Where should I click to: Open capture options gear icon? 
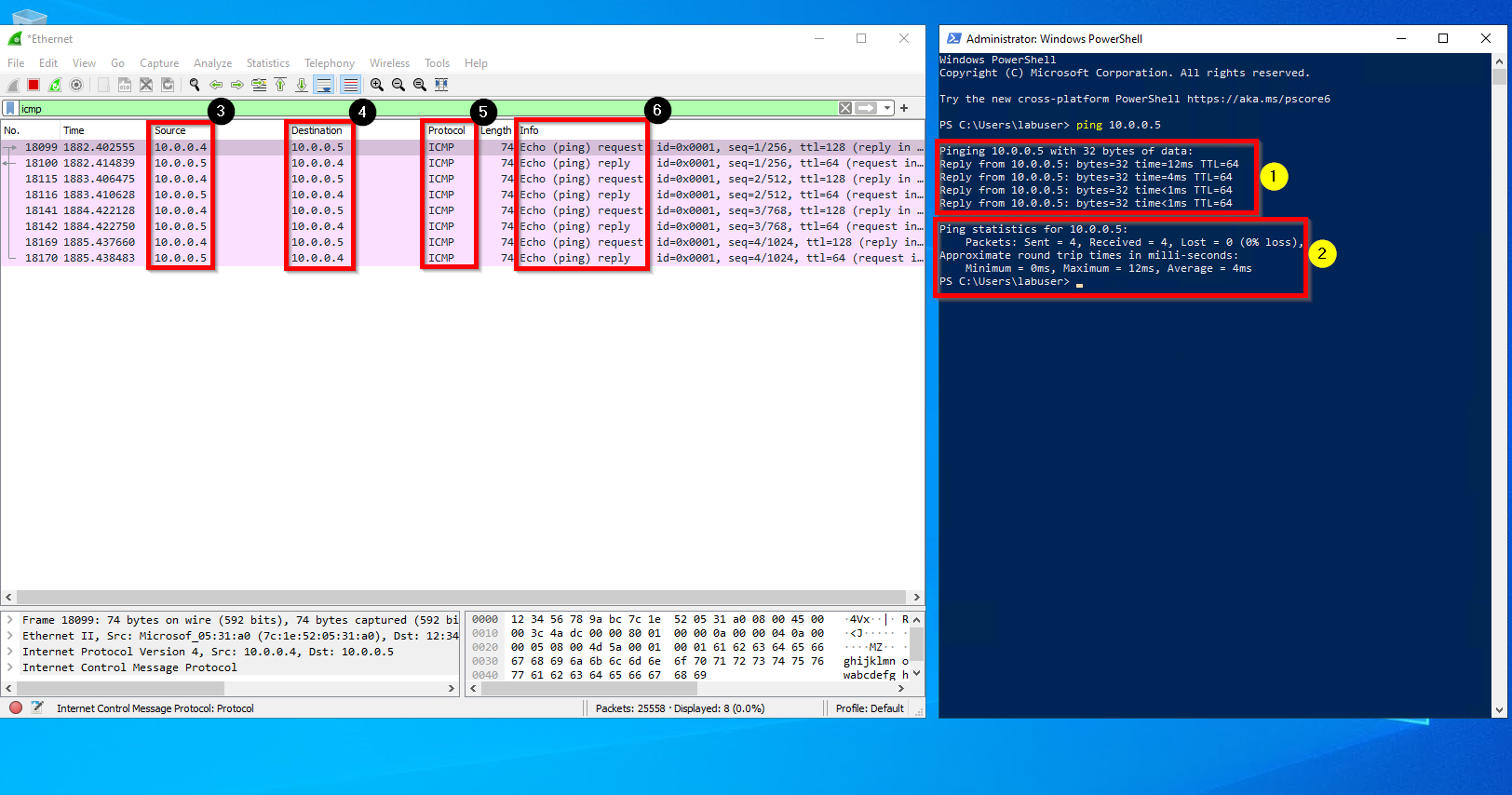[x=76, y=85]
